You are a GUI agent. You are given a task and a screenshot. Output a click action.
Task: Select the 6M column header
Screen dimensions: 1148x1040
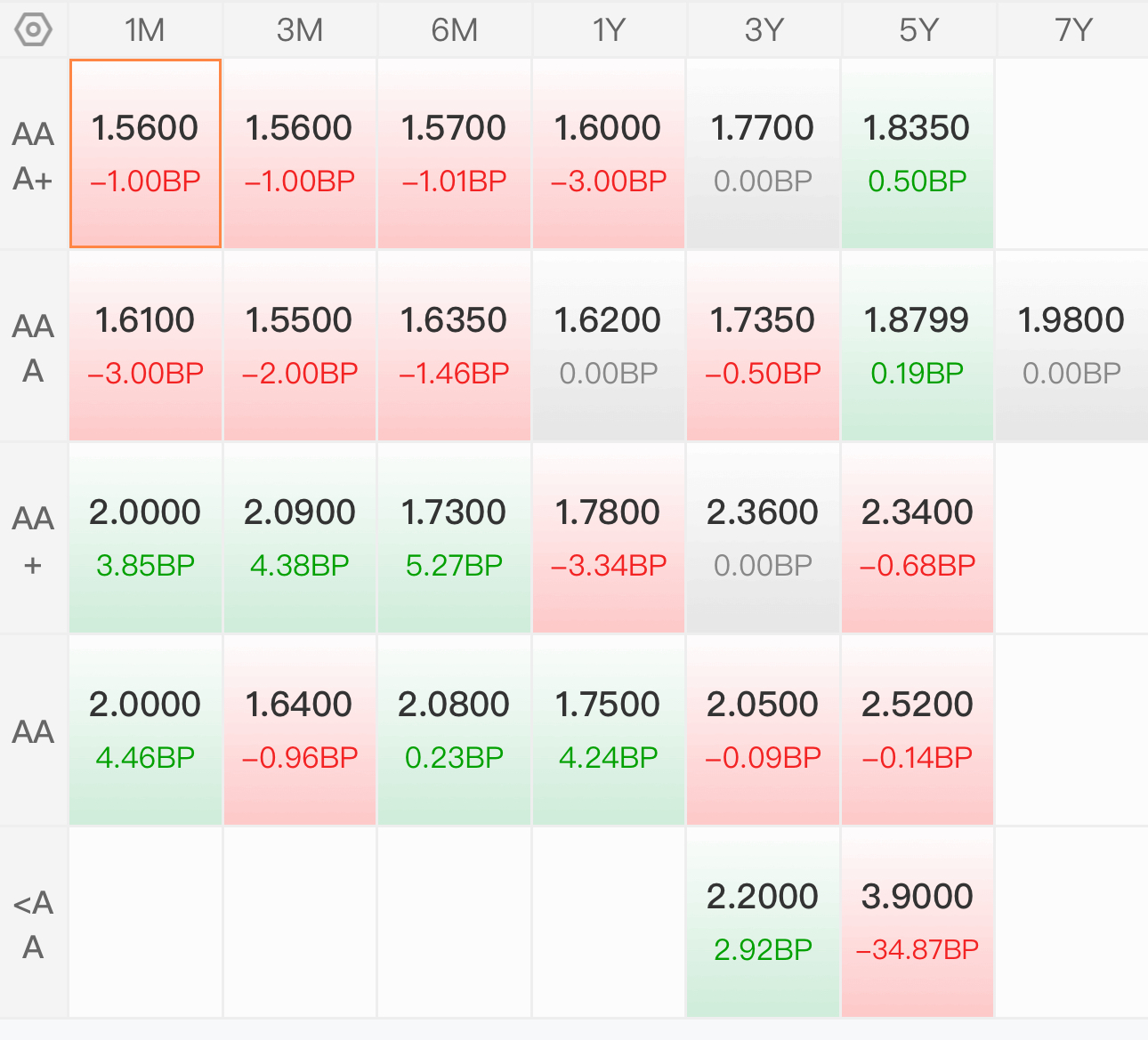(454, 30)
